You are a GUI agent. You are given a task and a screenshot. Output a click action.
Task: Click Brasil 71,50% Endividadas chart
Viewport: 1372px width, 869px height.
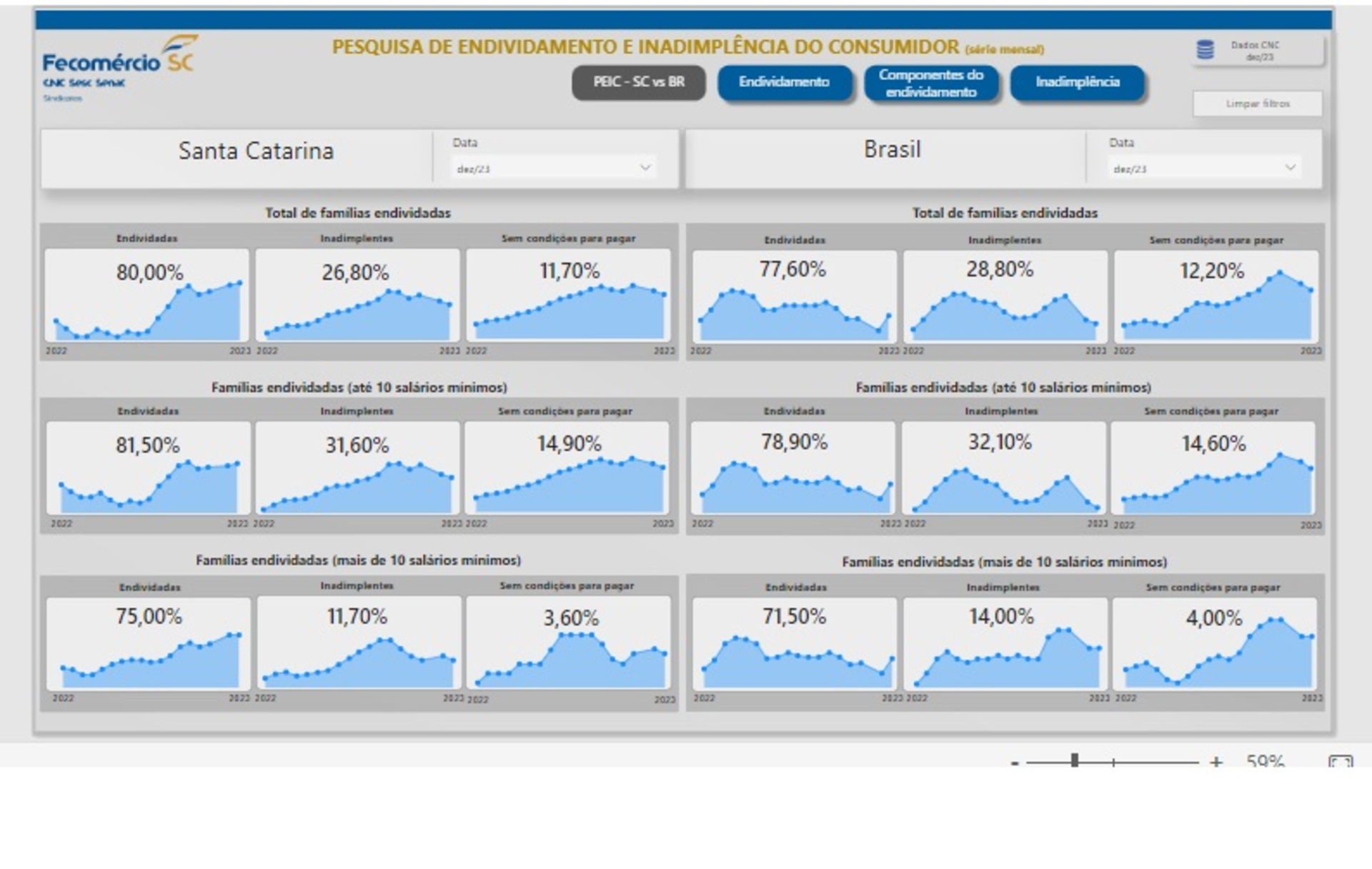tap(794, 642)
